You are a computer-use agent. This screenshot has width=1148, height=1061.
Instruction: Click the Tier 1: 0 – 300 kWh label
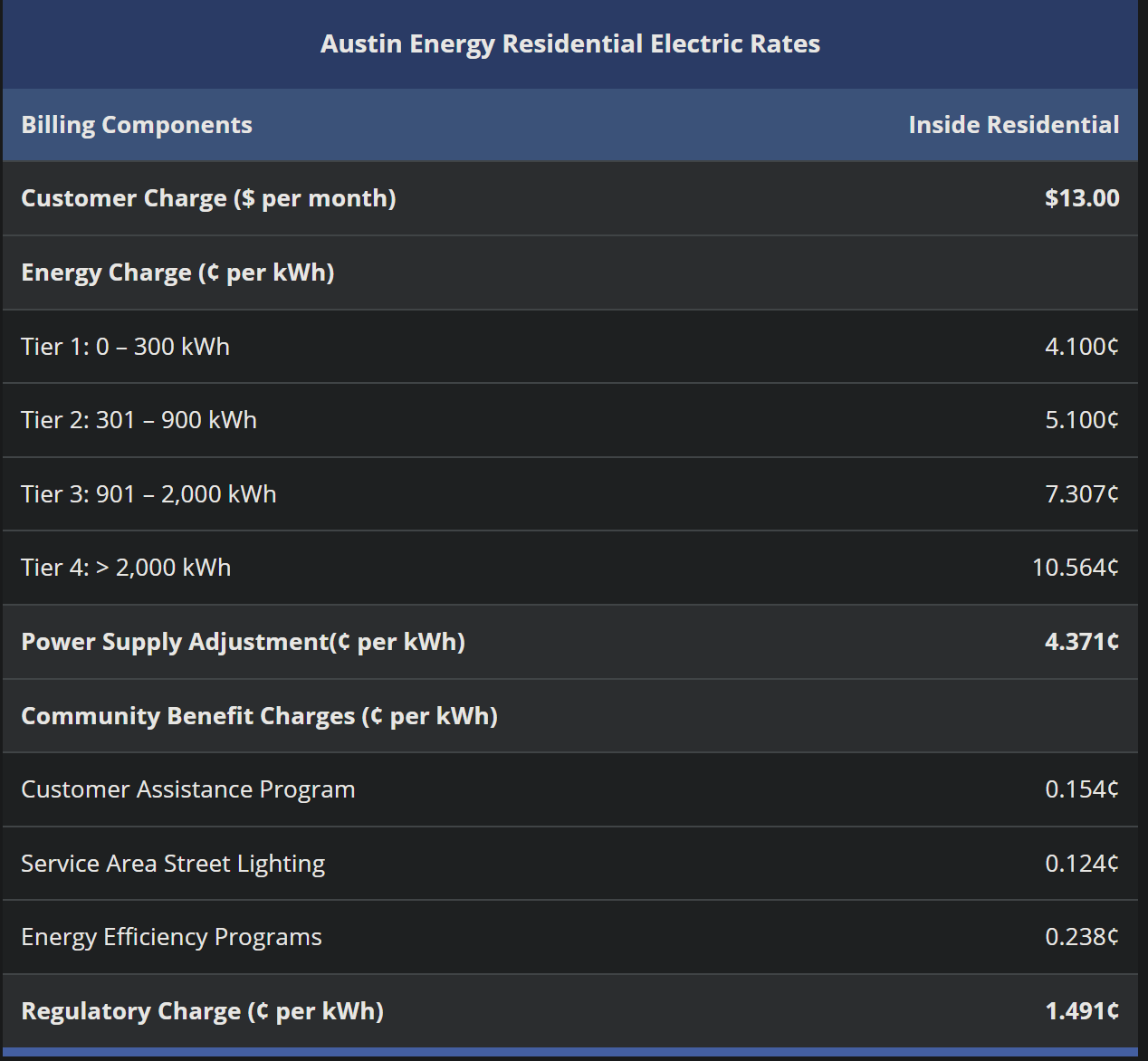(x=125, y=347)
